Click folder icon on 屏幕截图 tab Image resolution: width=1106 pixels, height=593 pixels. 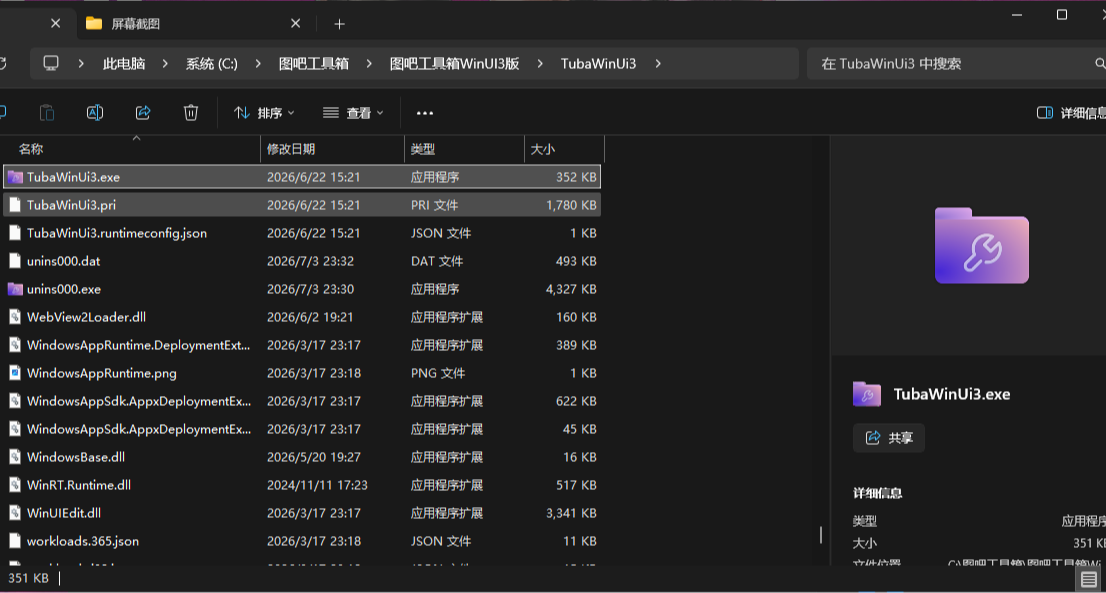pyautogui.click(x=94, y=24)
